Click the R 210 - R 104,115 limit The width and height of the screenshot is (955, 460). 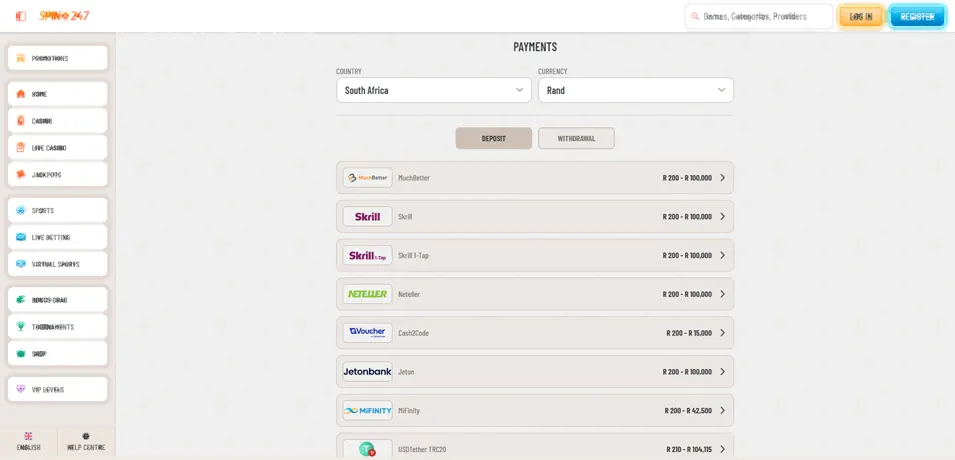point(688,450)
